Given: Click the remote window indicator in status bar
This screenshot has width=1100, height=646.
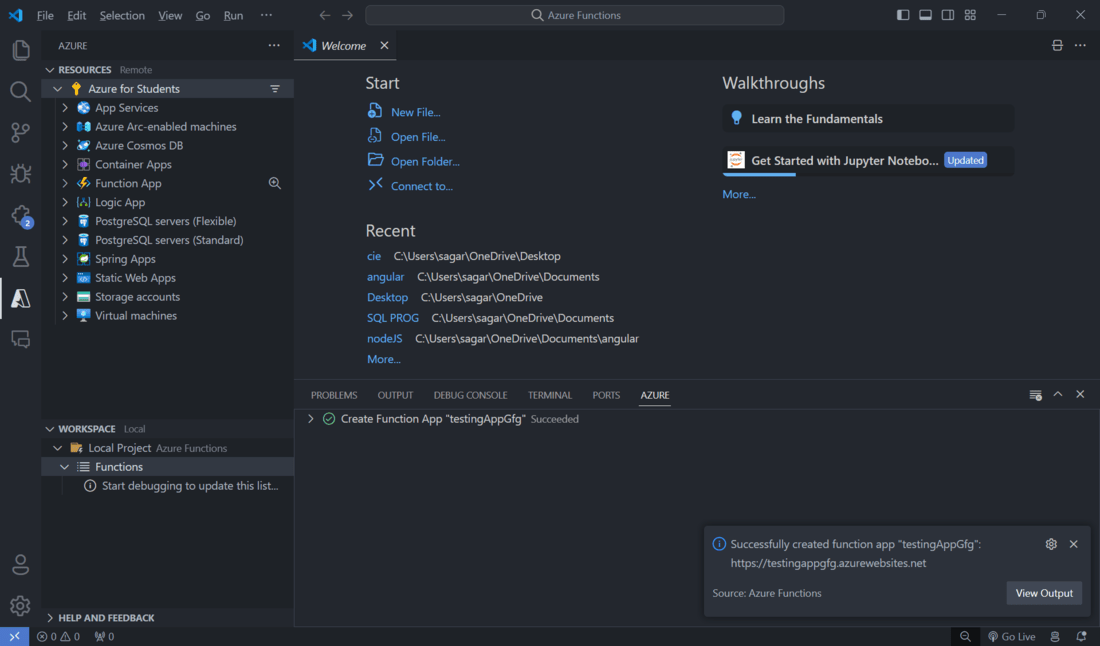Looking at the screenshot, I should click(x=14, y=636).
